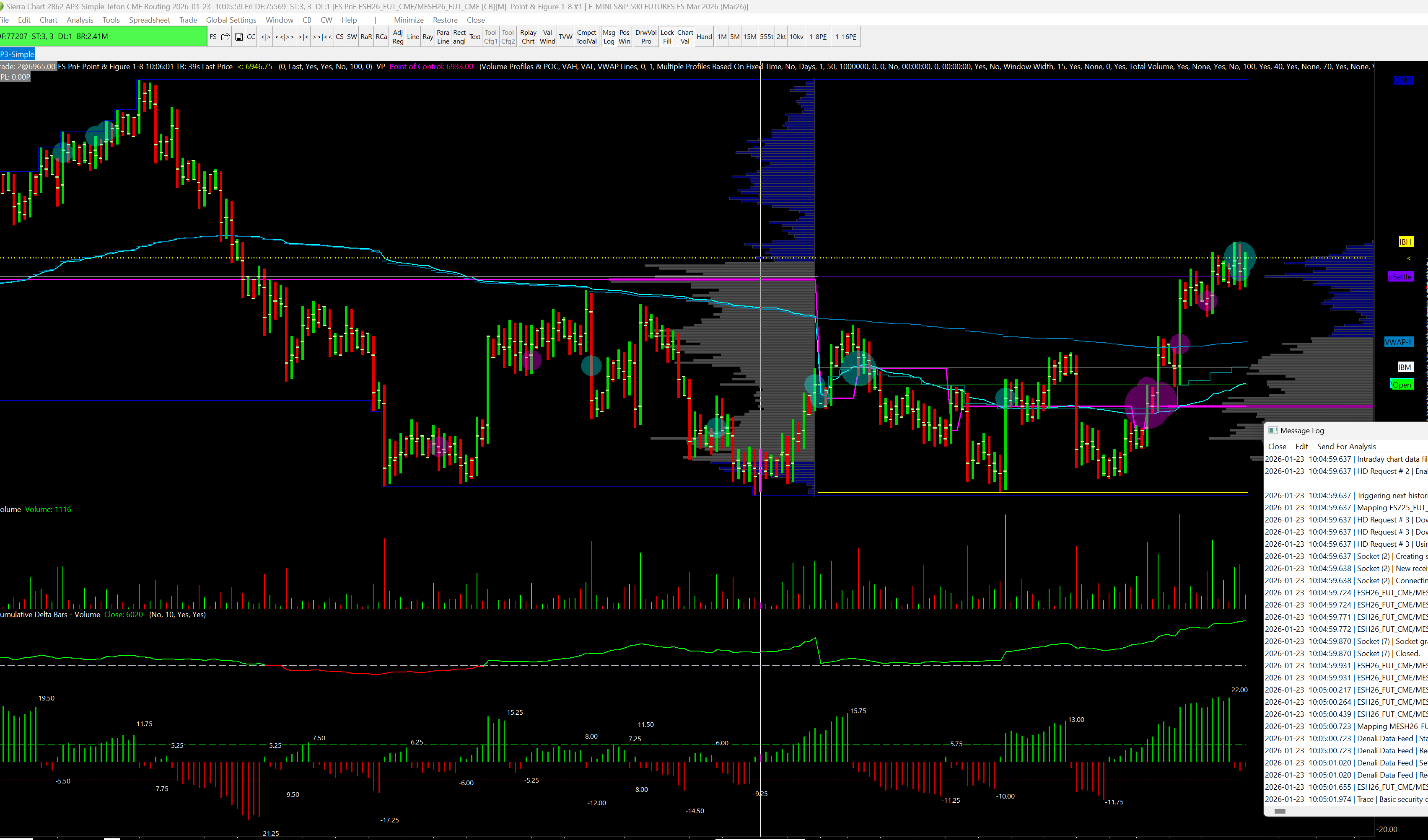Toggle the Chart Val button

pyautogui.click(x=685, y=37)
